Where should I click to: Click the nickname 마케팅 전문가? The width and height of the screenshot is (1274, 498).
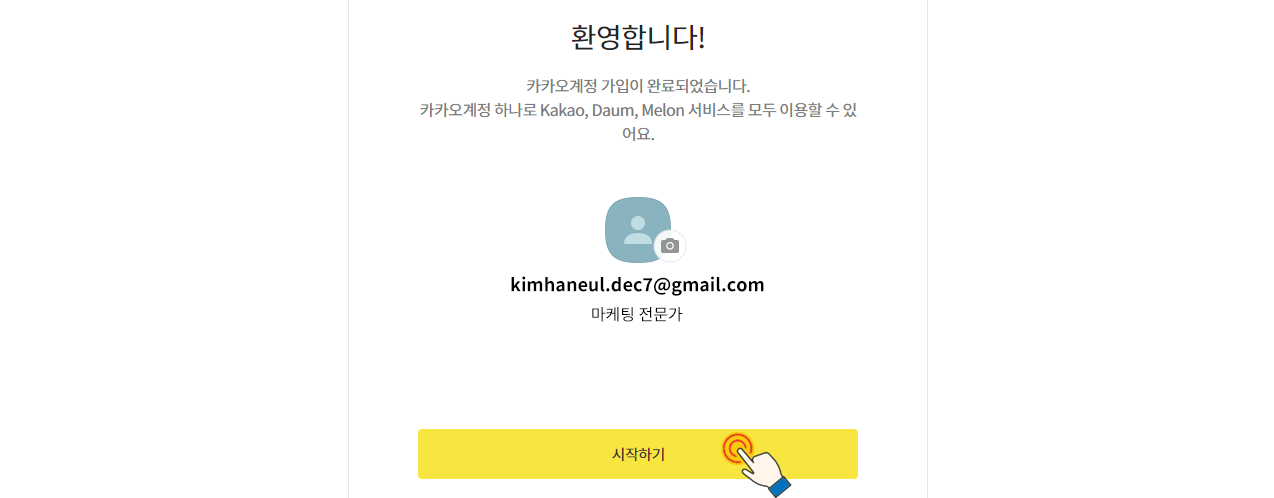point(637,314)
